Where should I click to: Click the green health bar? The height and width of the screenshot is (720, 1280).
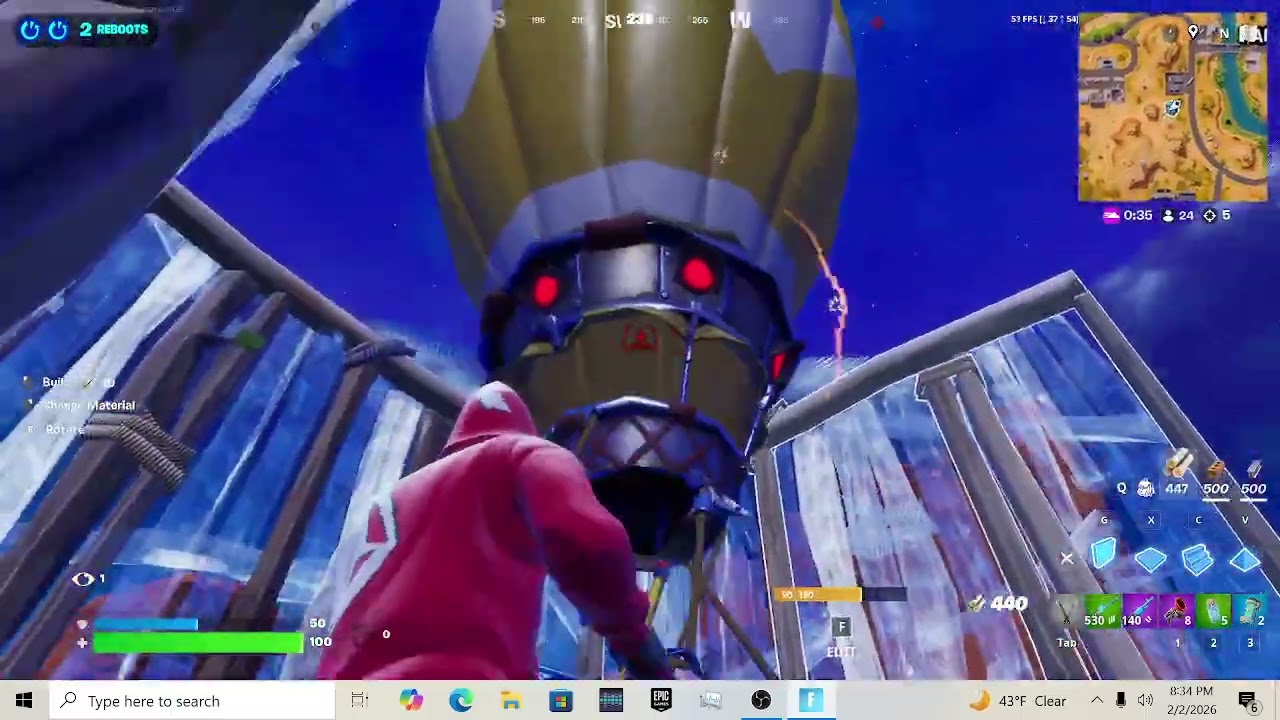point(198,643)
